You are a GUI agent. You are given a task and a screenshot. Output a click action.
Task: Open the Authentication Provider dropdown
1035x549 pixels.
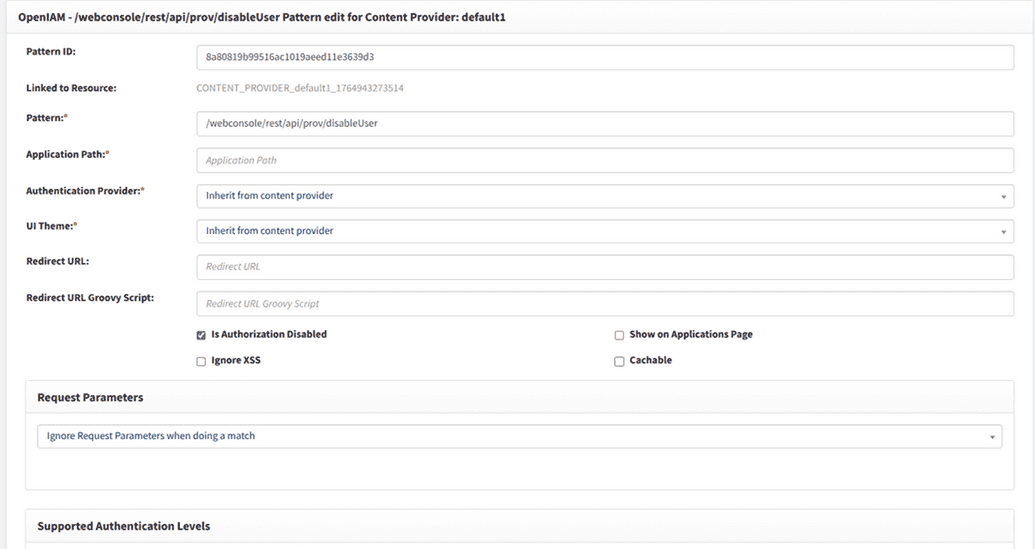(x=605, y=196)
